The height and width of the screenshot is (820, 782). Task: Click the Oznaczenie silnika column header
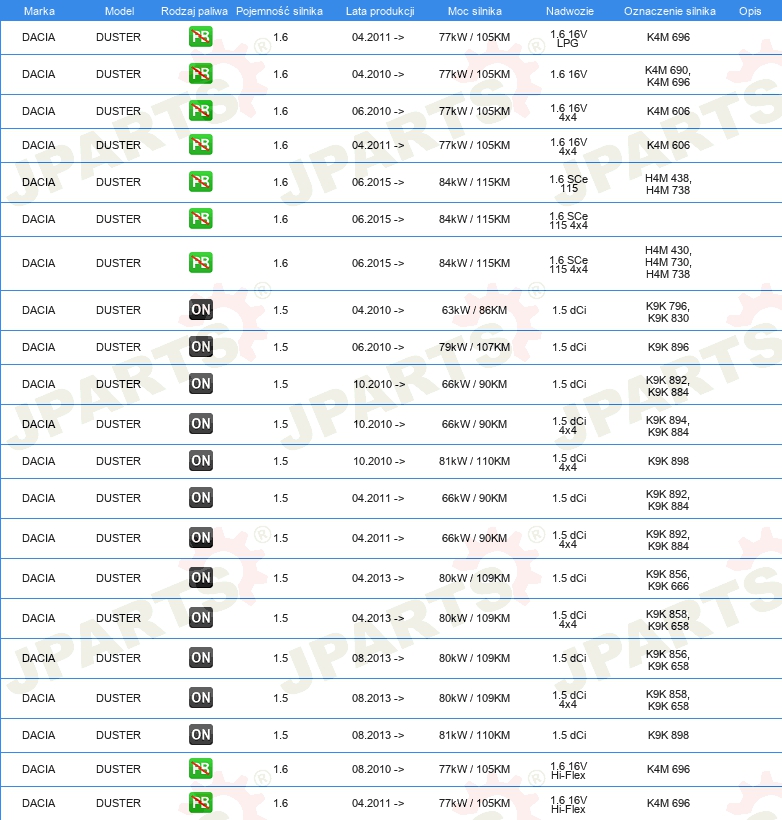670,11
